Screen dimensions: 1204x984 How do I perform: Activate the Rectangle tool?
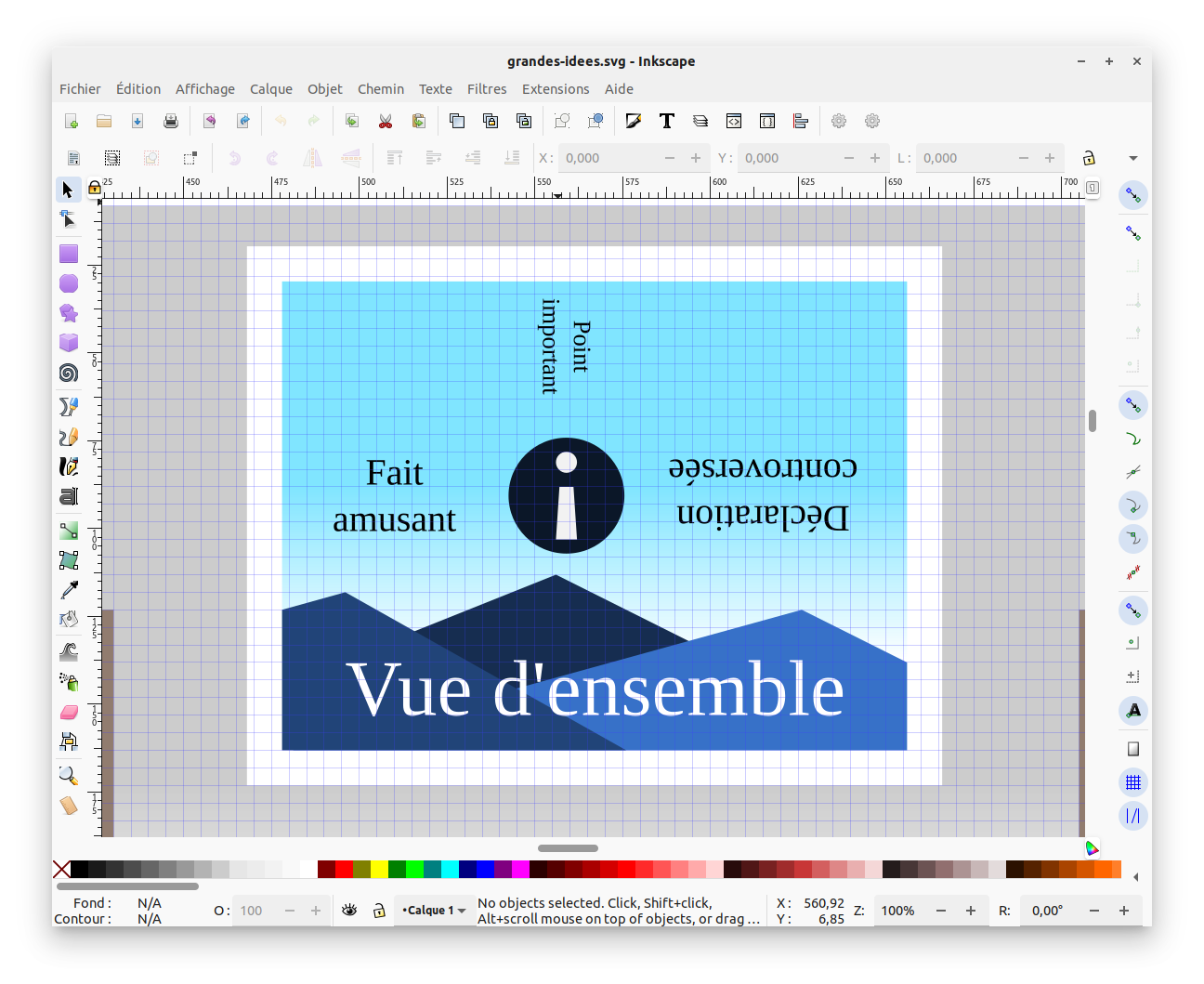(x=68, y=253)
